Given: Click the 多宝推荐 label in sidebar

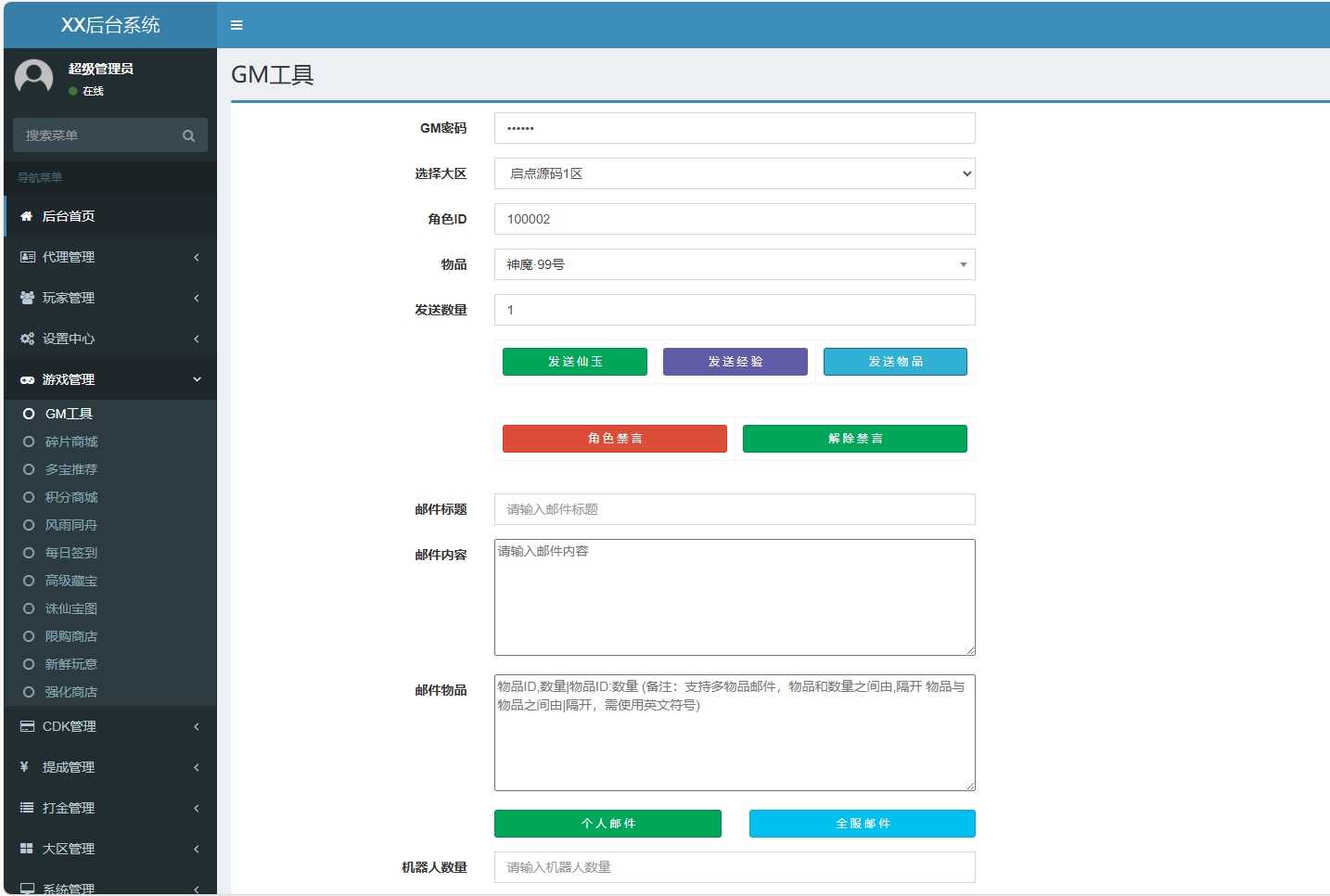Looking at the screenshot, I should (x=71, y=469).
